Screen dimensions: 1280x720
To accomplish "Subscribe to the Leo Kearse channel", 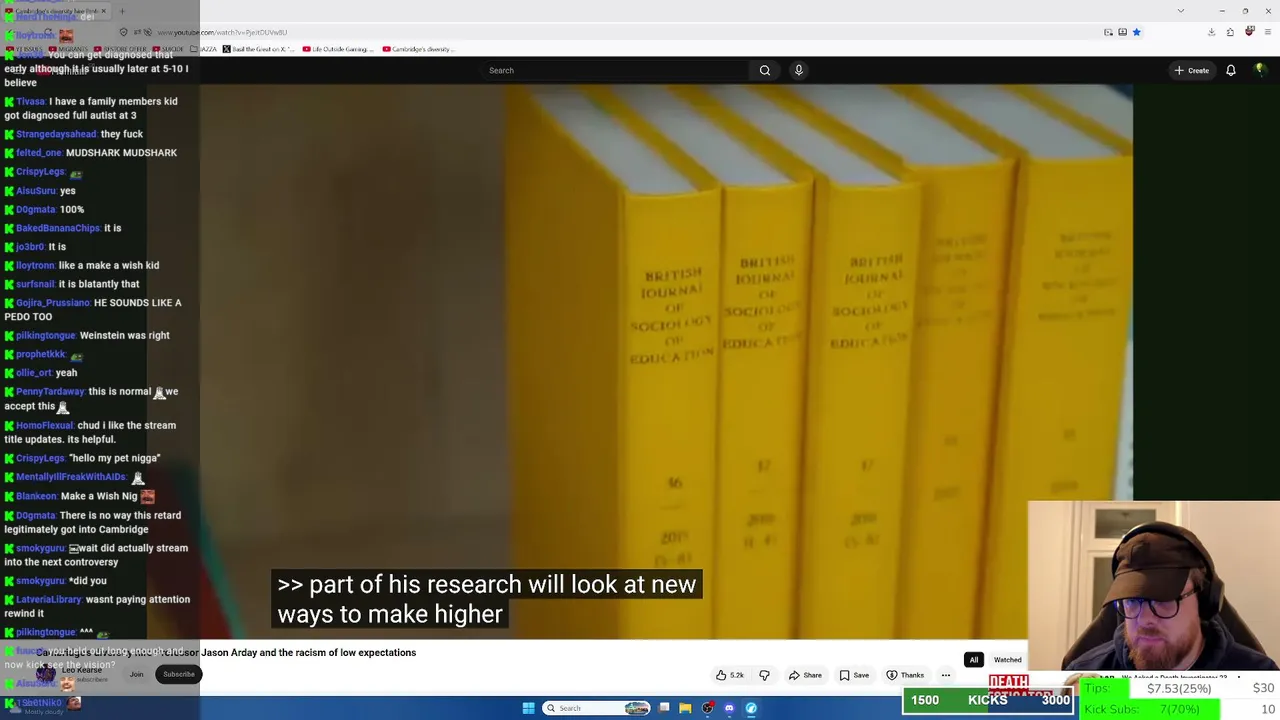I will [179, 674].
